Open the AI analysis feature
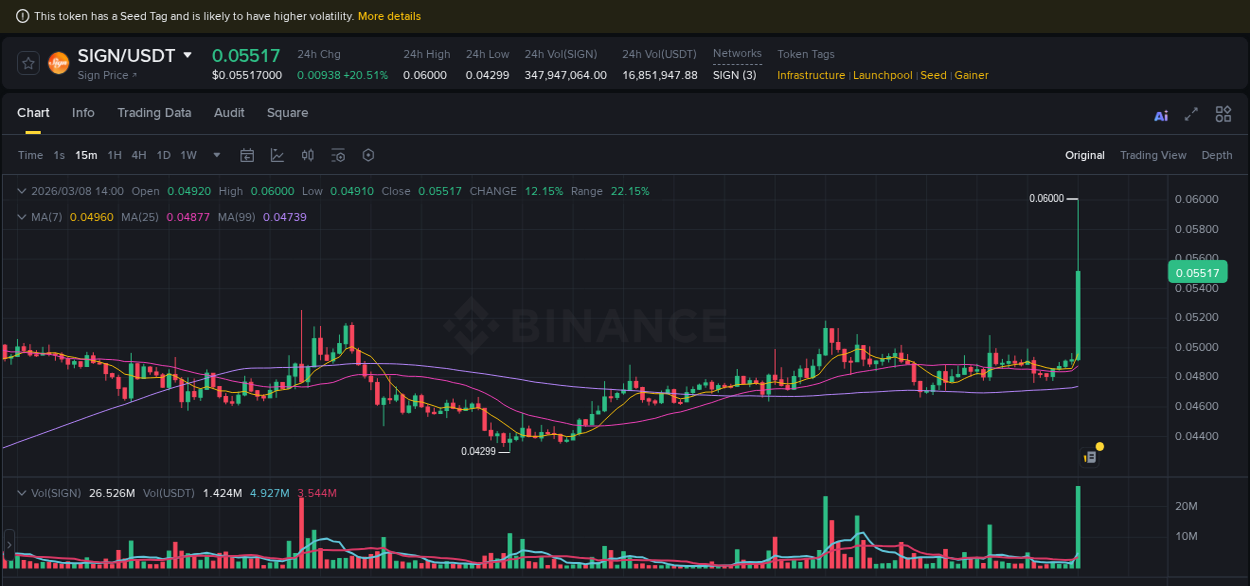Viewport: 1250px width, 586px height. click(x=1161, y=115)
